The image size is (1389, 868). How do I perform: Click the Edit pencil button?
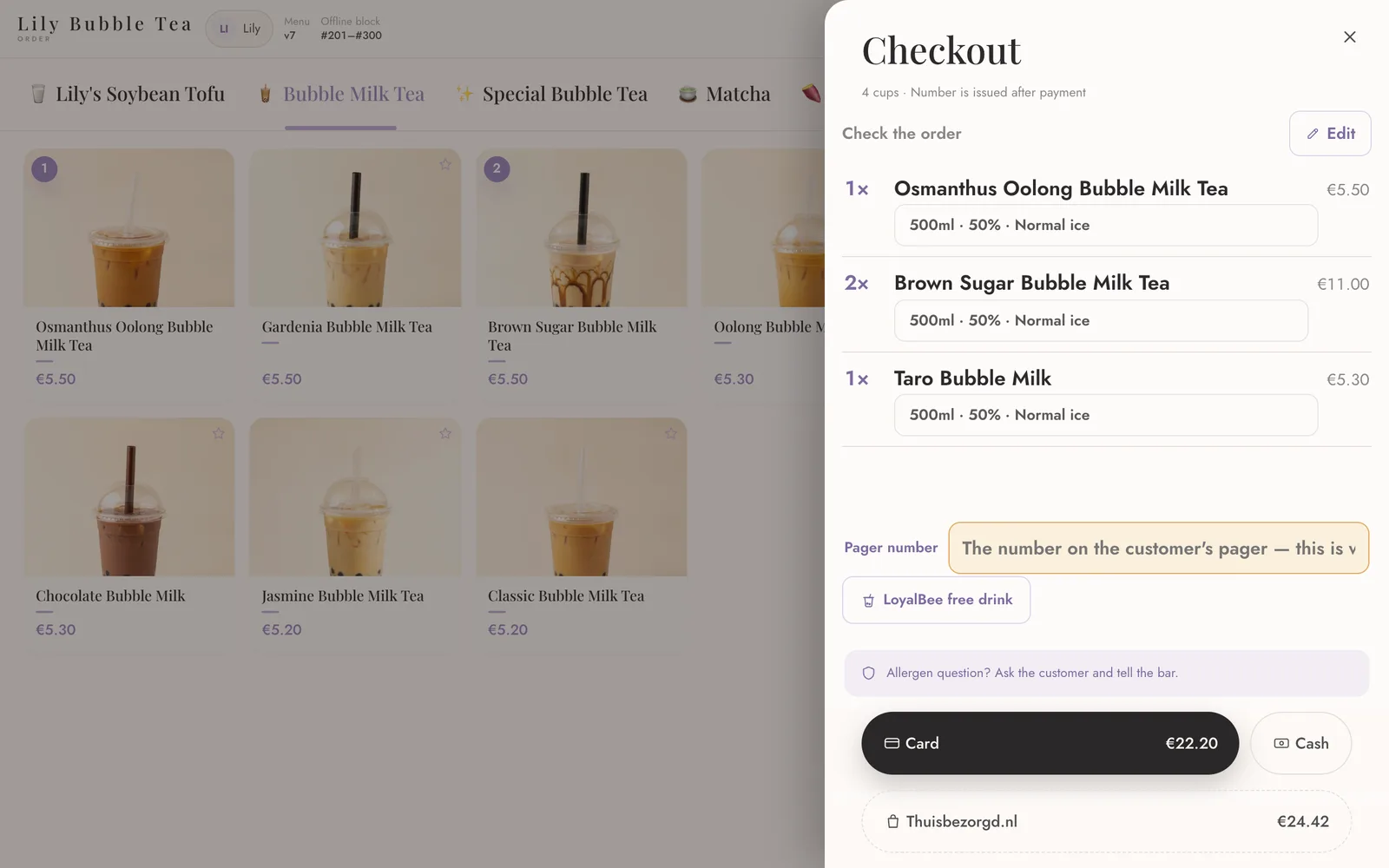coord(1330,134)
